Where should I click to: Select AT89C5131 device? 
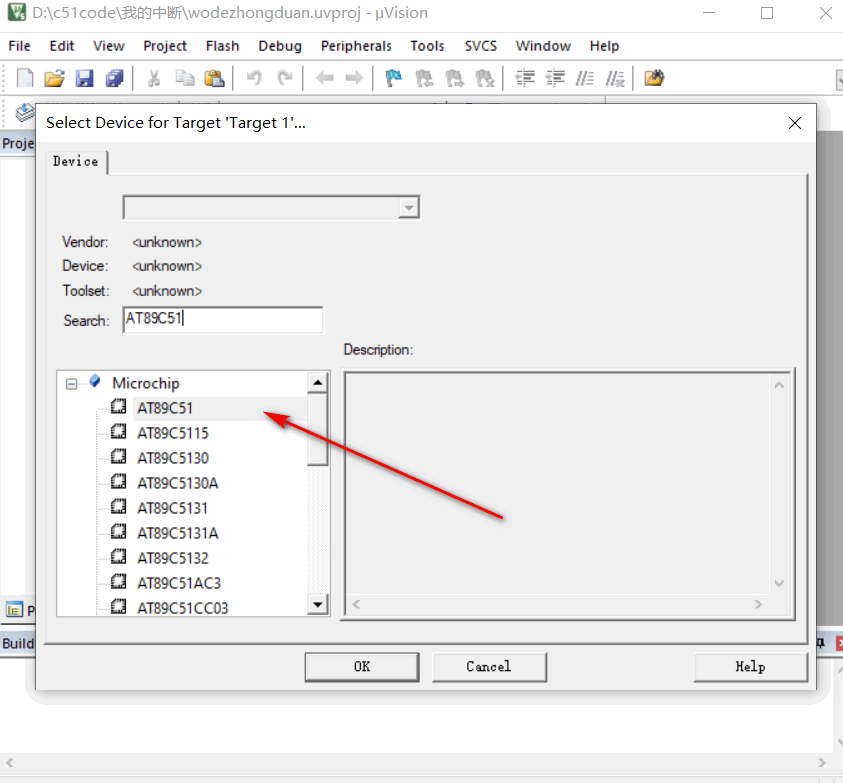point(172,508)
